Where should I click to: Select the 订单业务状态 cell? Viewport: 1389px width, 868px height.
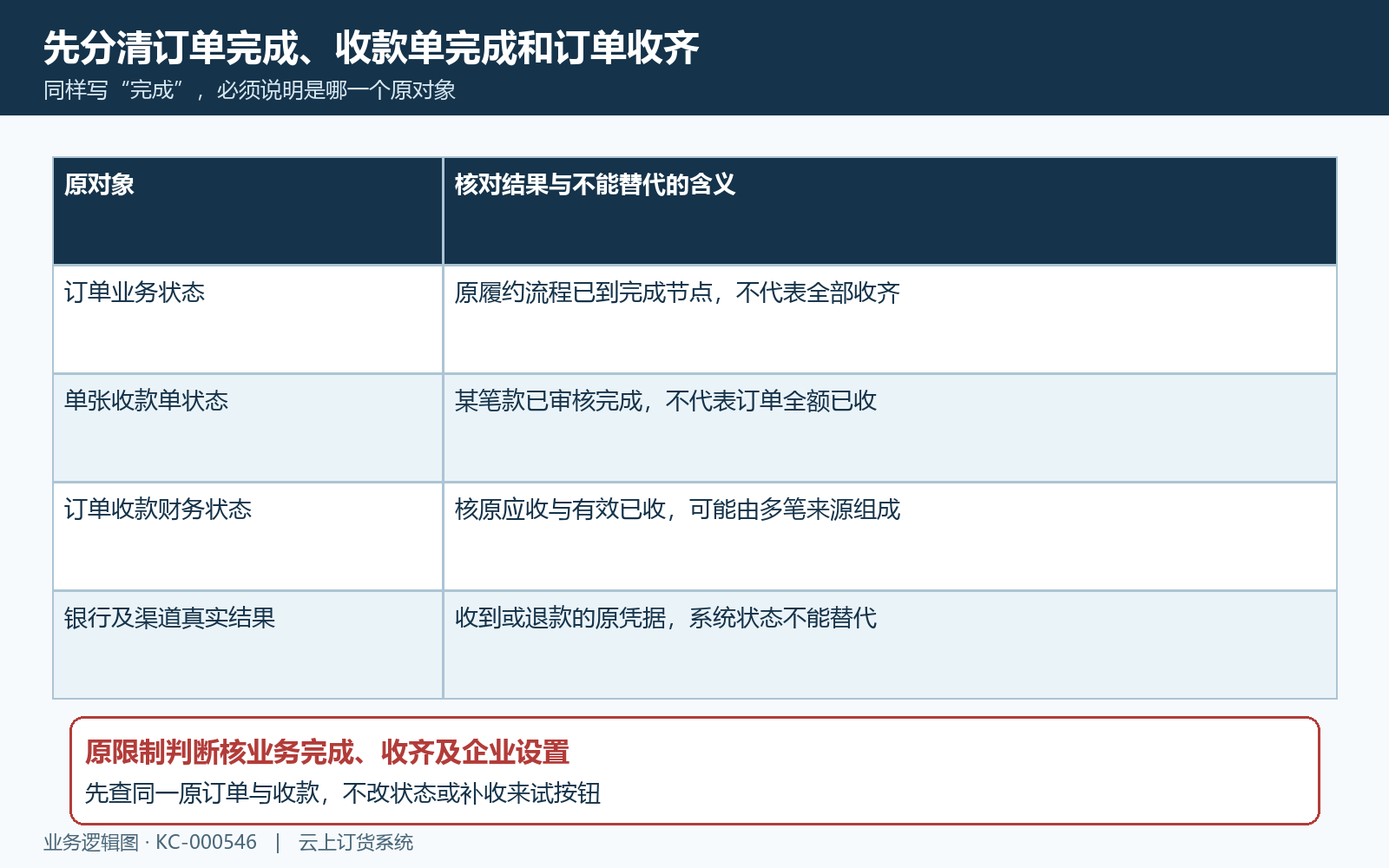[x=248, y=319]
